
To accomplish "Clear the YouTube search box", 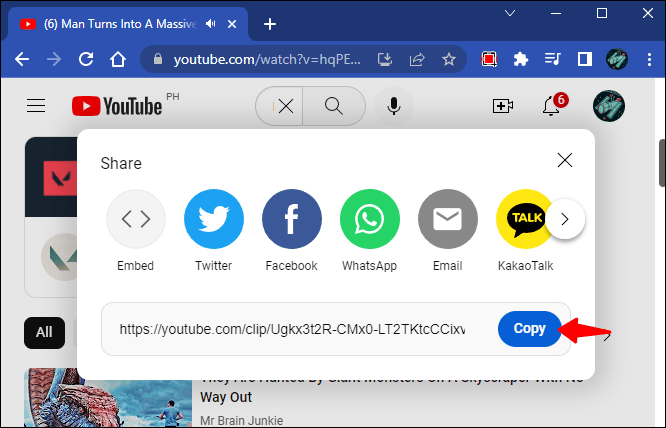I will [x=286, y=106].
